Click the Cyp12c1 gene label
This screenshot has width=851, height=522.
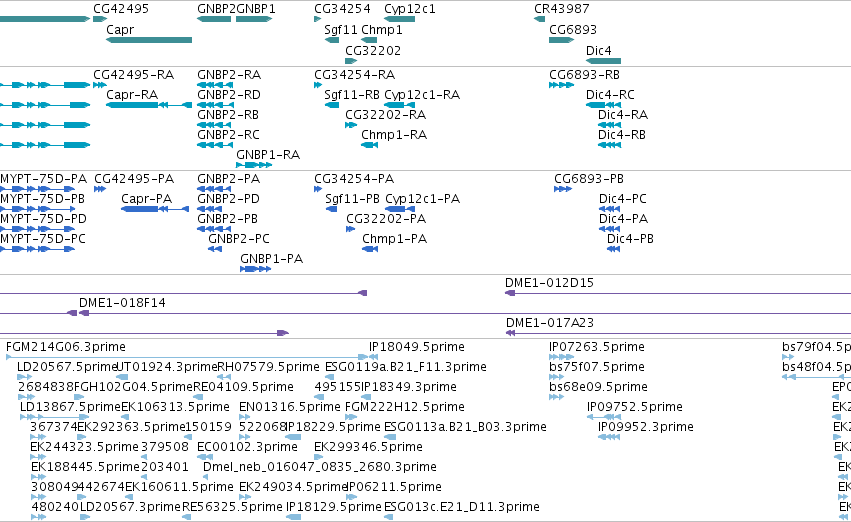[x=410, y=9]
